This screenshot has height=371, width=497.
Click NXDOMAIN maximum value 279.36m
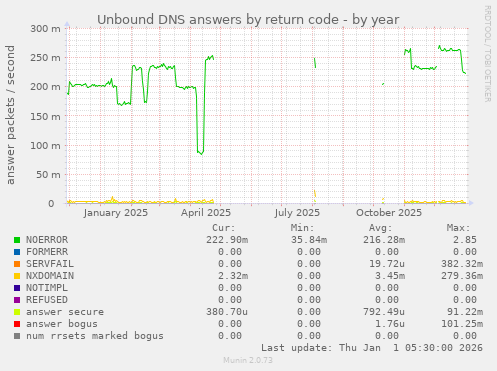[x=462, y=276]
